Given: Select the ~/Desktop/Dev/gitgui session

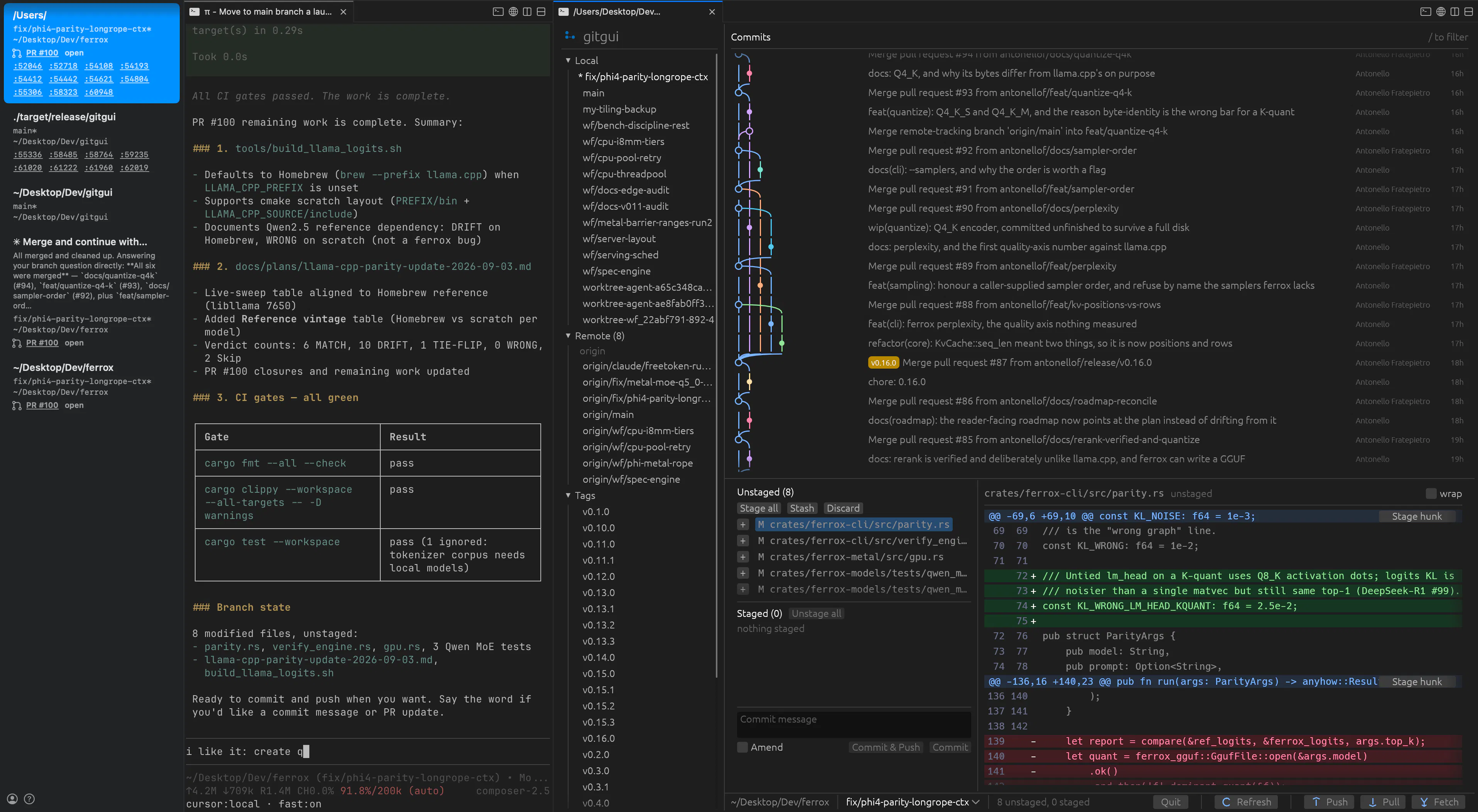Looking at the screenshot, I should point(92,204).
